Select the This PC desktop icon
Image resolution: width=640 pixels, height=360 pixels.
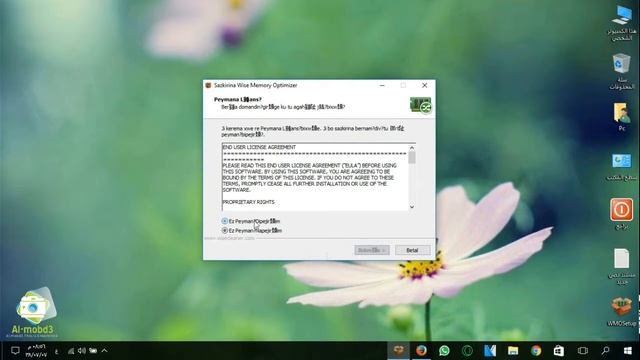point(622,23)
